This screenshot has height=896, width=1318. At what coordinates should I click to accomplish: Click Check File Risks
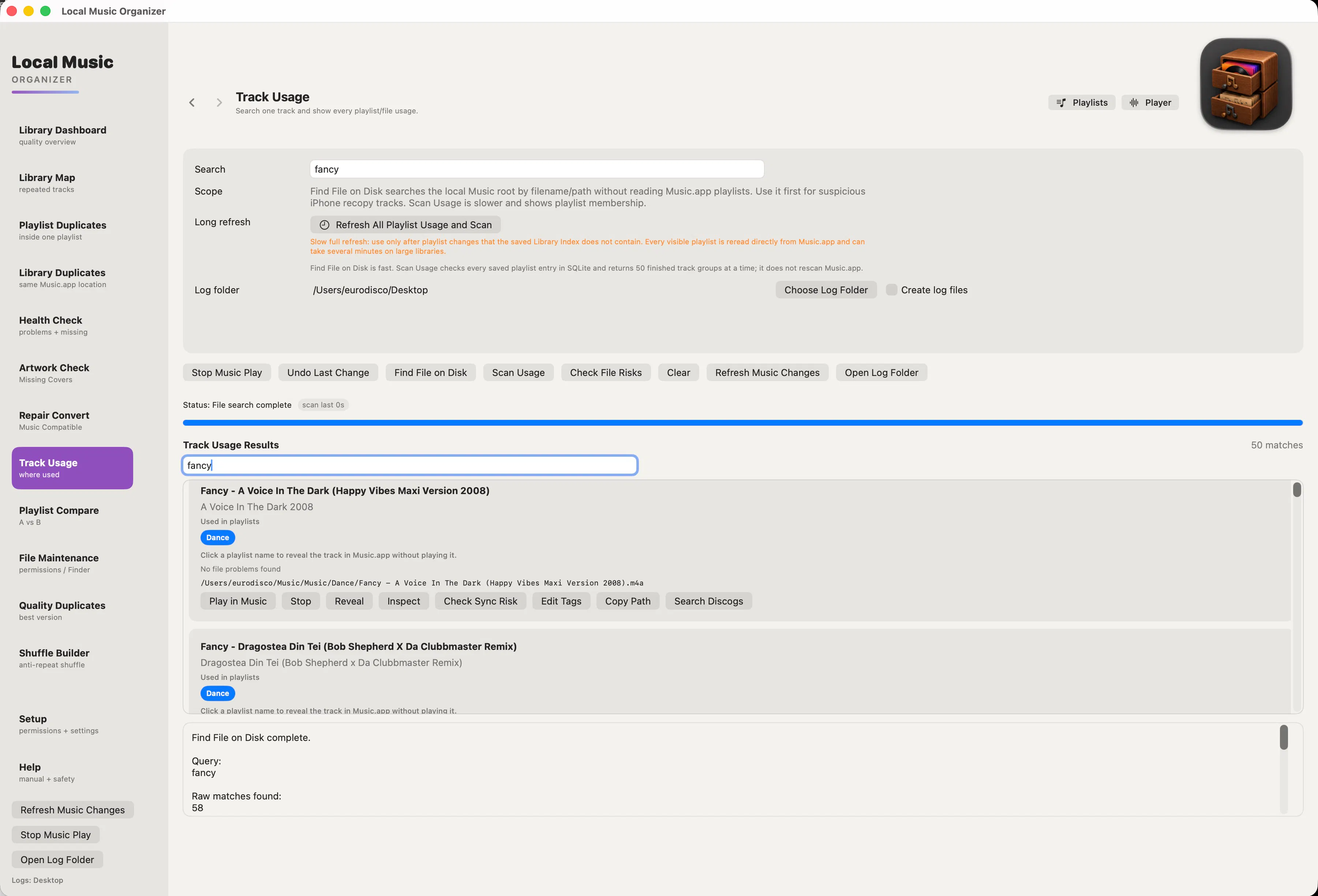(x=606, y=372)
